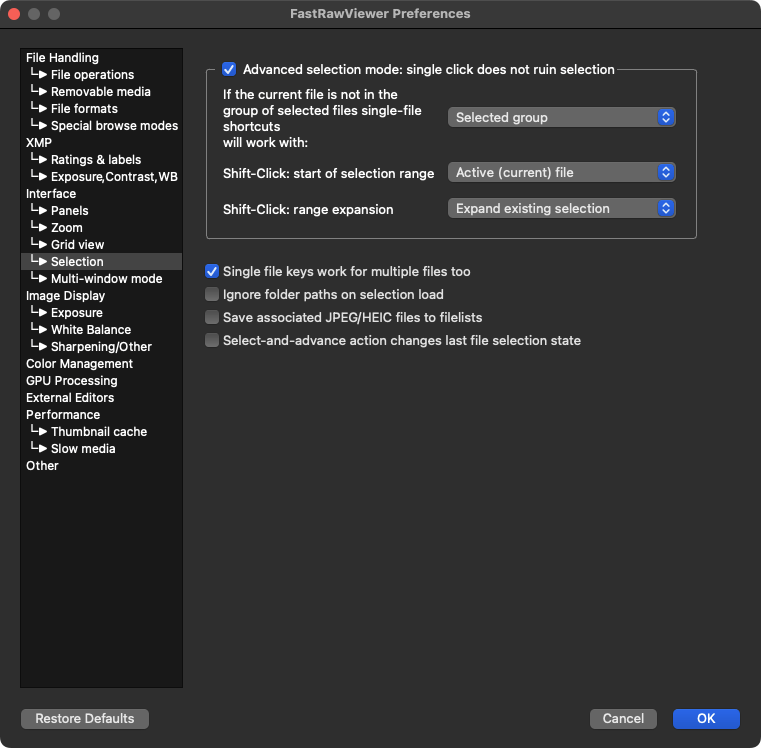Switch to GPU Processing category
This screenshot has height=748, width=761.
(71, 381)
